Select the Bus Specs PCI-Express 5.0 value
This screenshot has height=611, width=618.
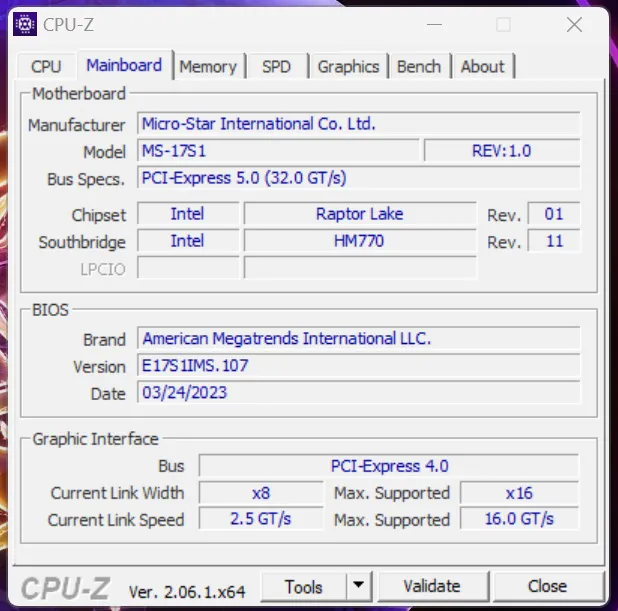coord(358,178)
